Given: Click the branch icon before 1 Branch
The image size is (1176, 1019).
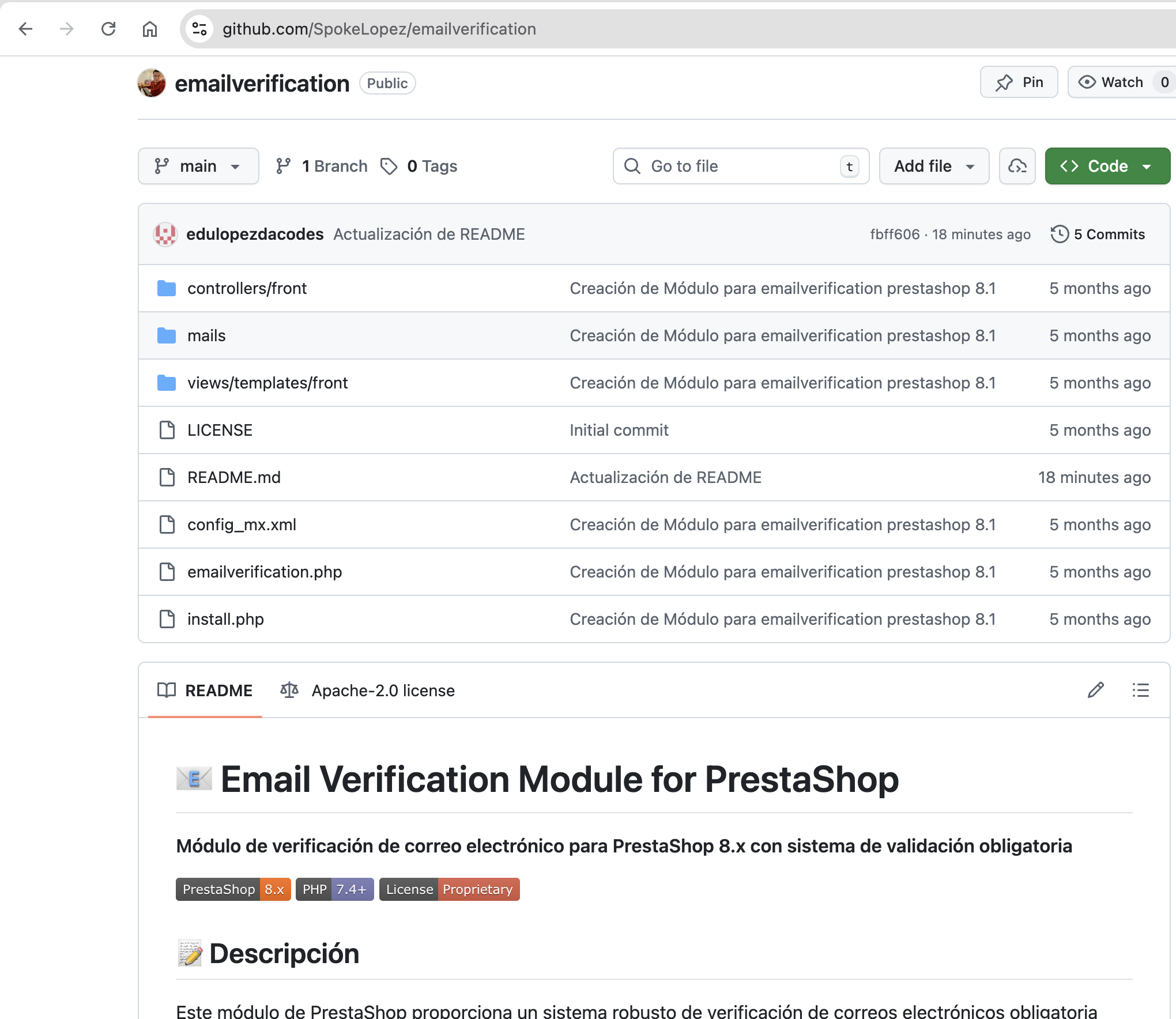Looking at the screenshot, I should coord(283,166).
